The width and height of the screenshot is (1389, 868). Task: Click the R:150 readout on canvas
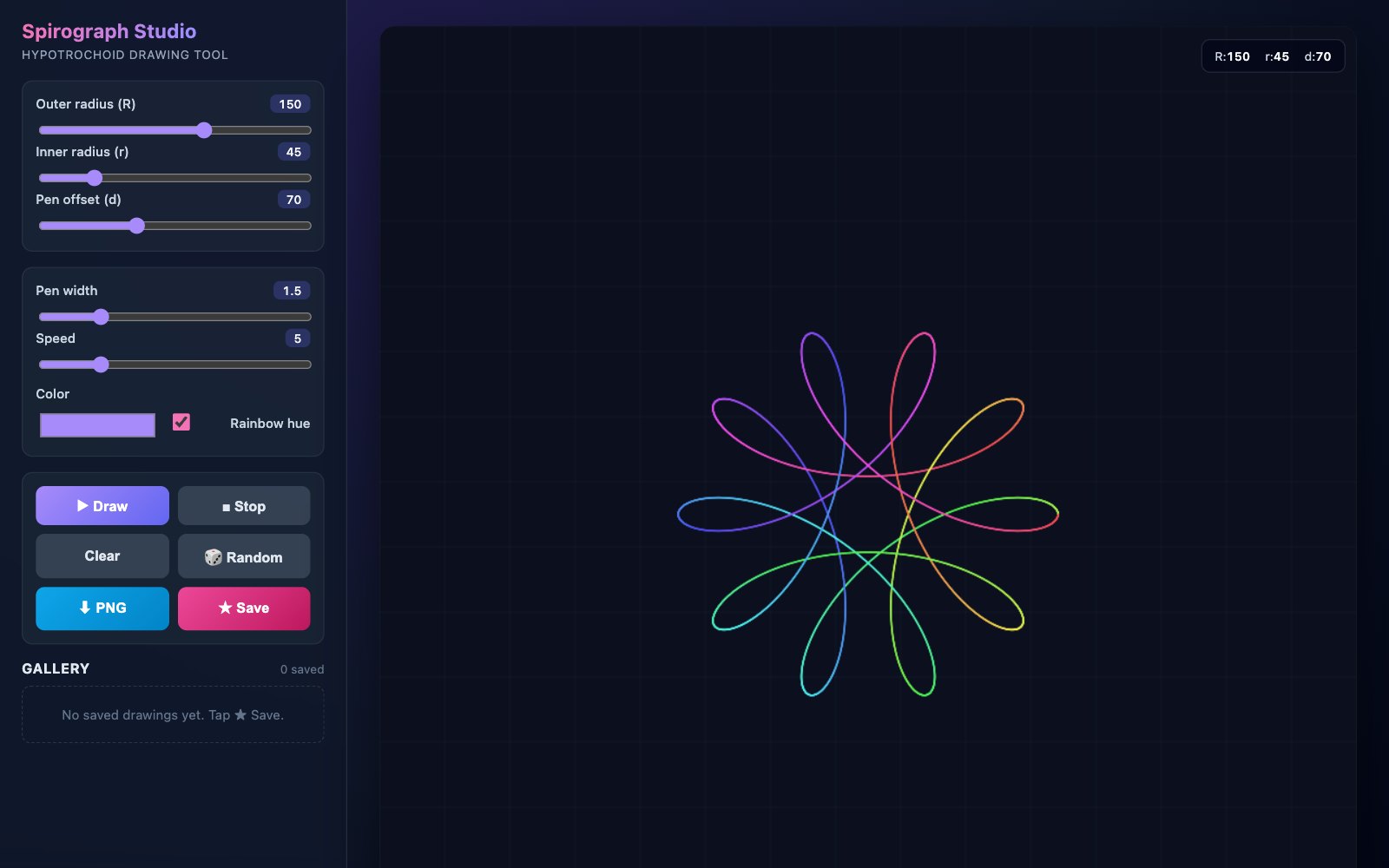coord(1232,56)
